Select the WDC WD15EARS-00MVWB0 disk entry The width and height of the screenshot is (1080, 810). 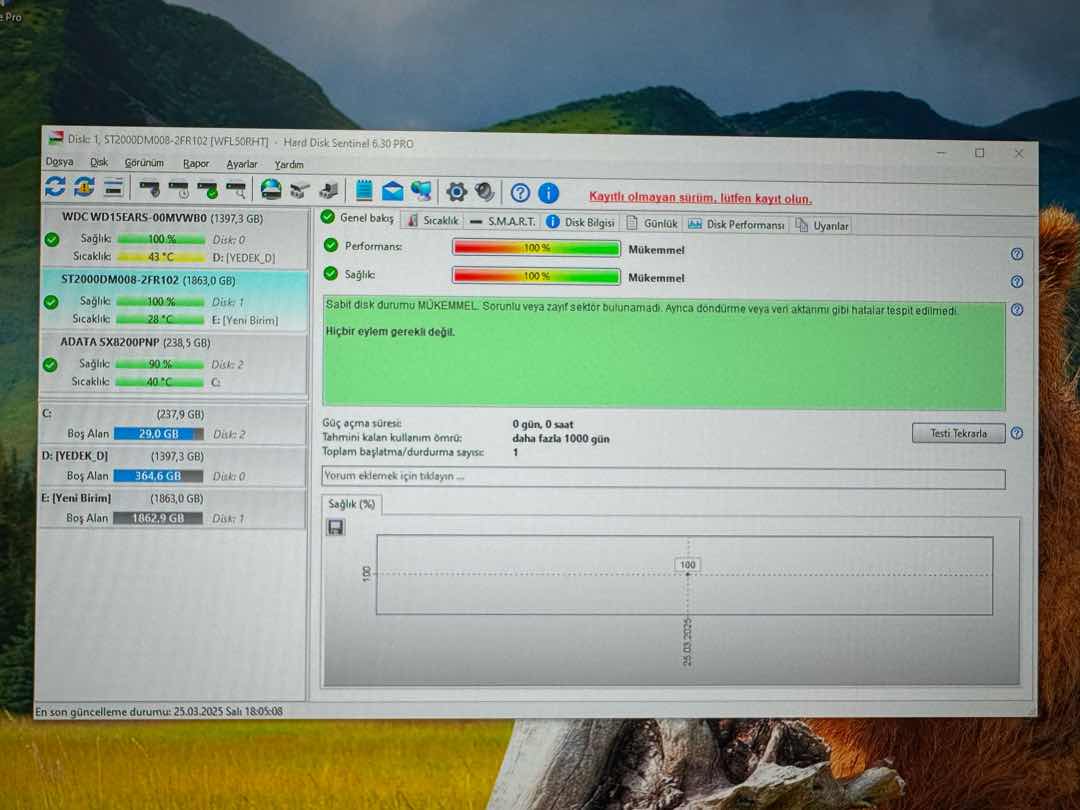pos(175,238)
